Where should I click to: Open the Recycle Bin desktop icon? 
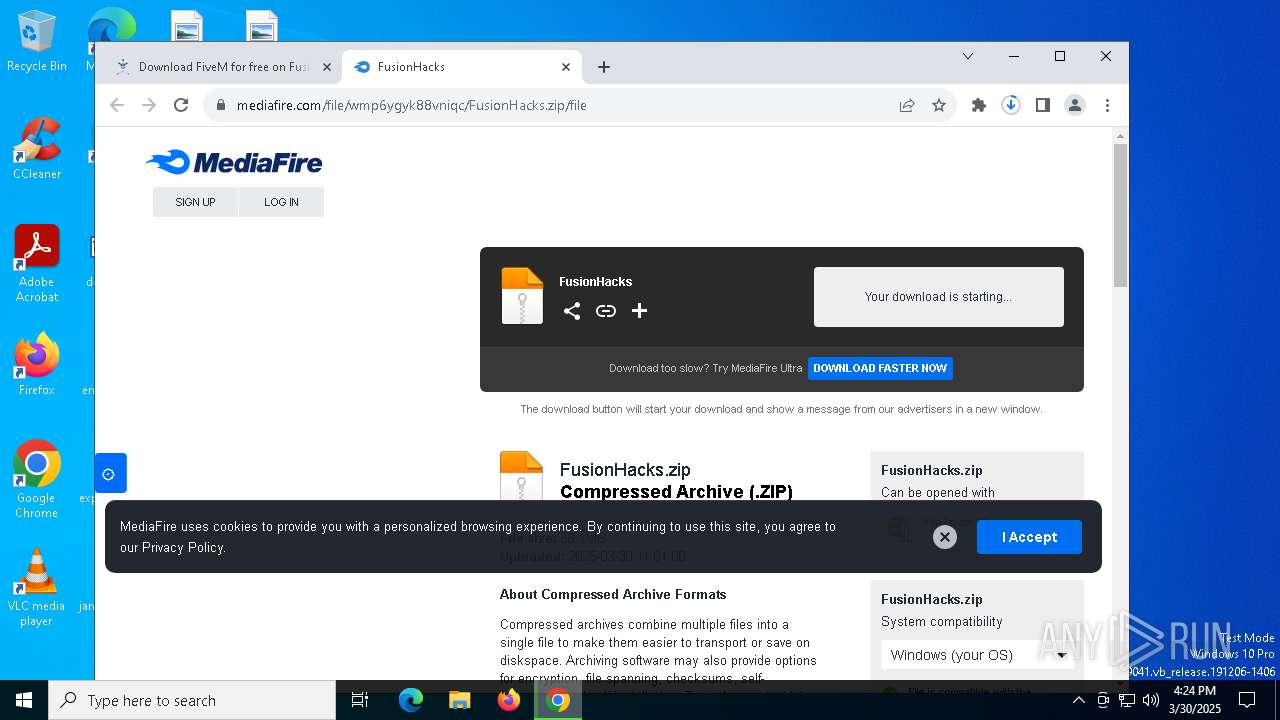[37, 42]
